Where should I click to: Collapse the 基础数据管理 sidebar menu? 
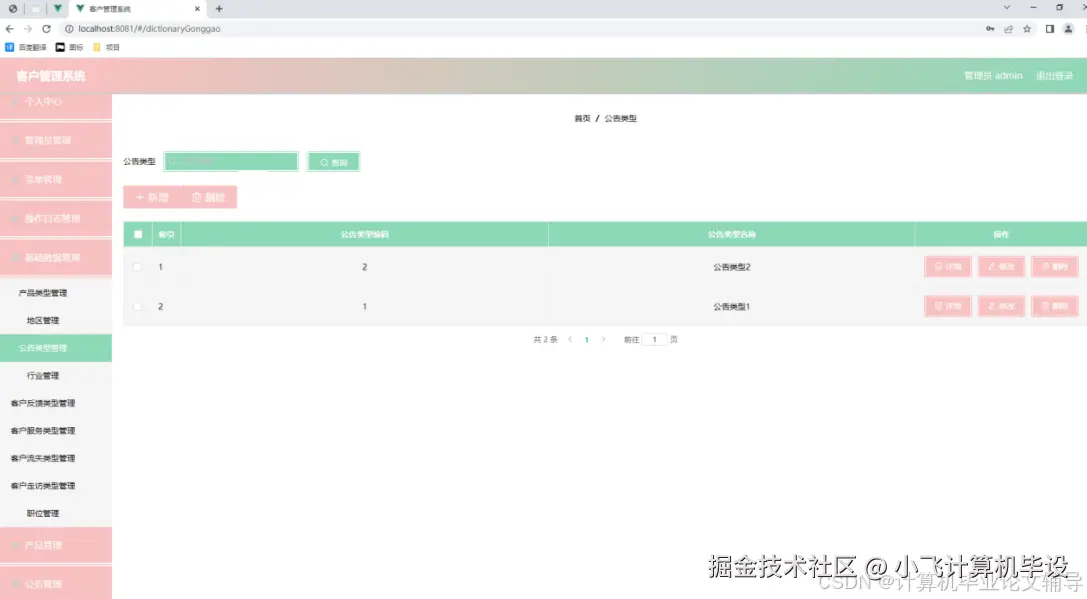pyautogui.click(x=55, y=257)
